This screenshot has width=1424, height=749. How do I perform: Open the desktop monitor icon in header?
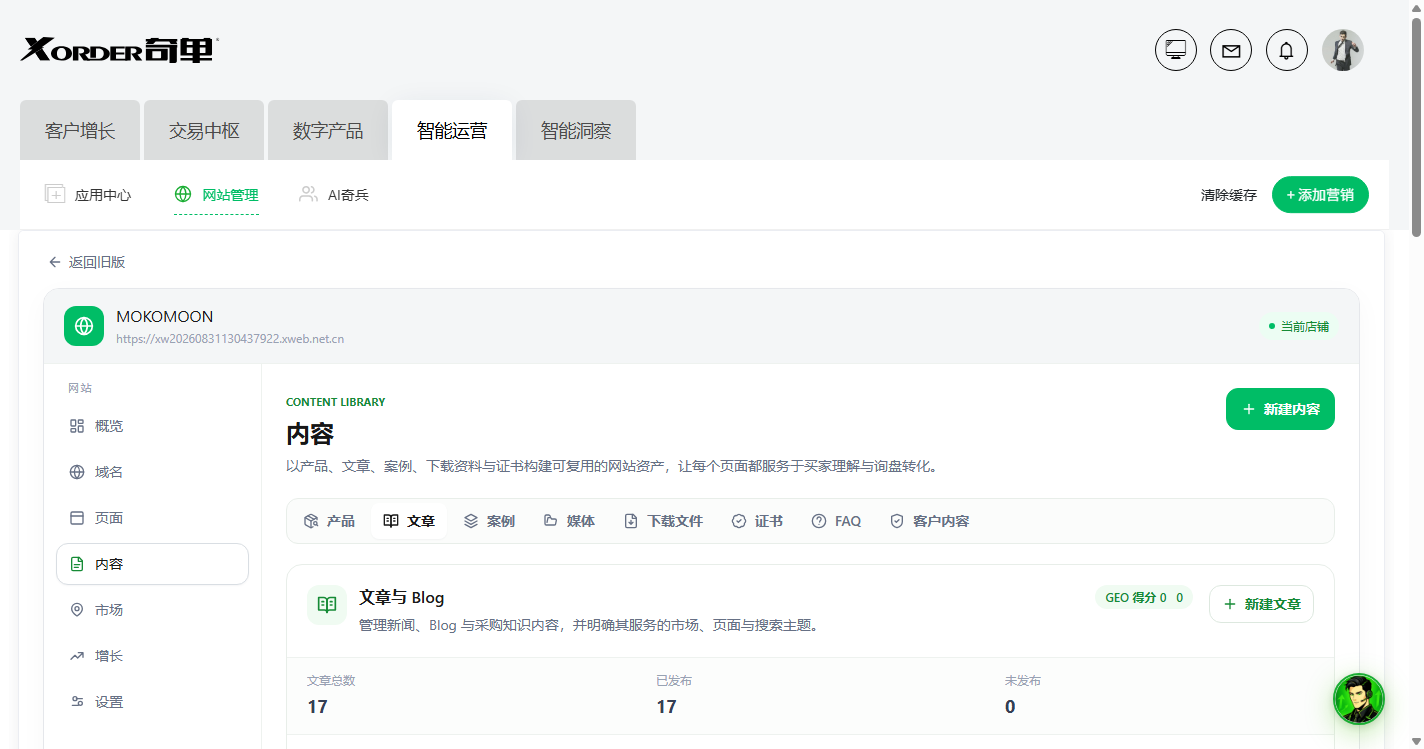[x=1176, y=50]
